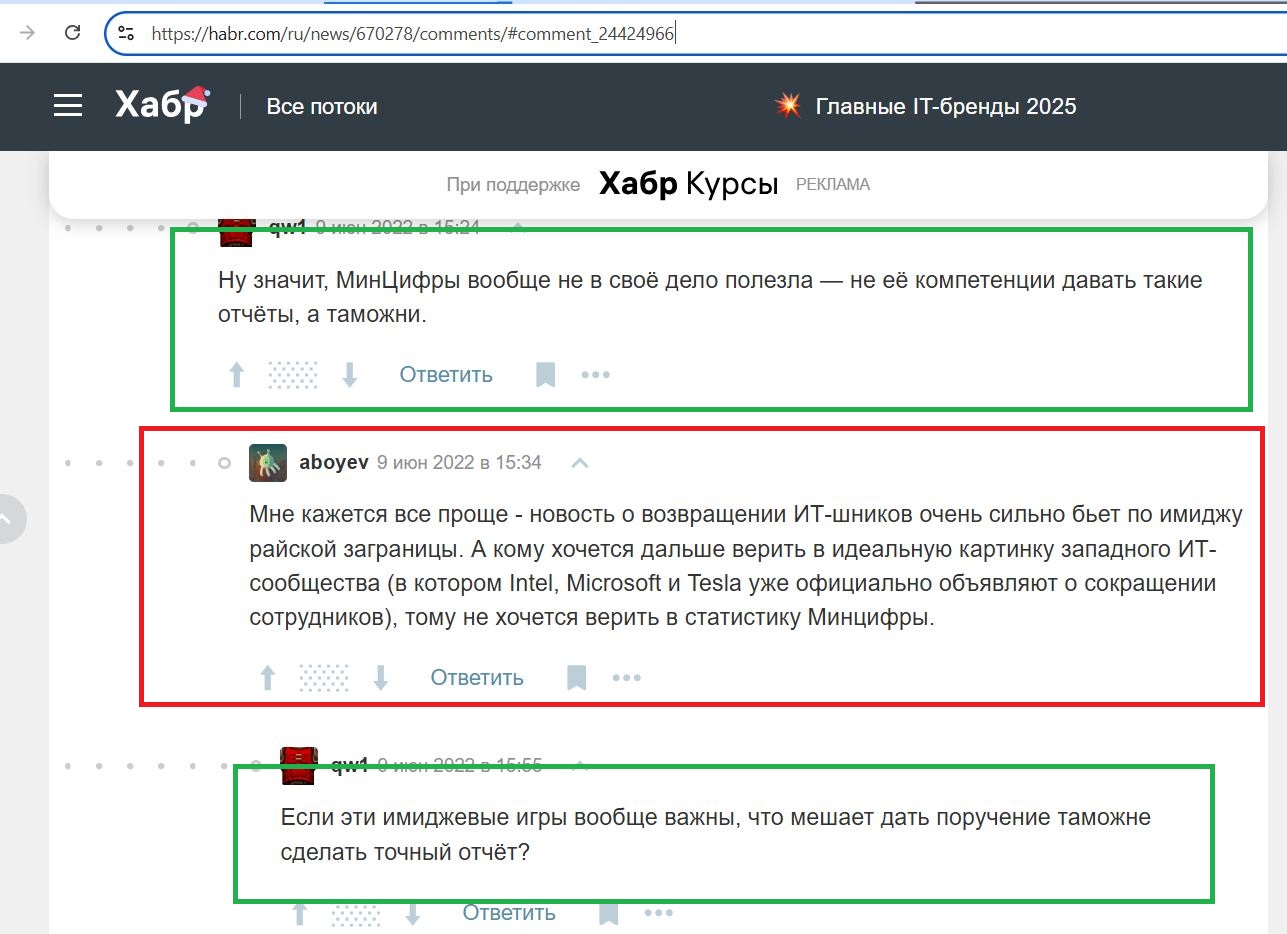Upvote aboyev's comment
Image resolution: width=1287 pixels, height=934 pixels.
(x=267, y=677)
